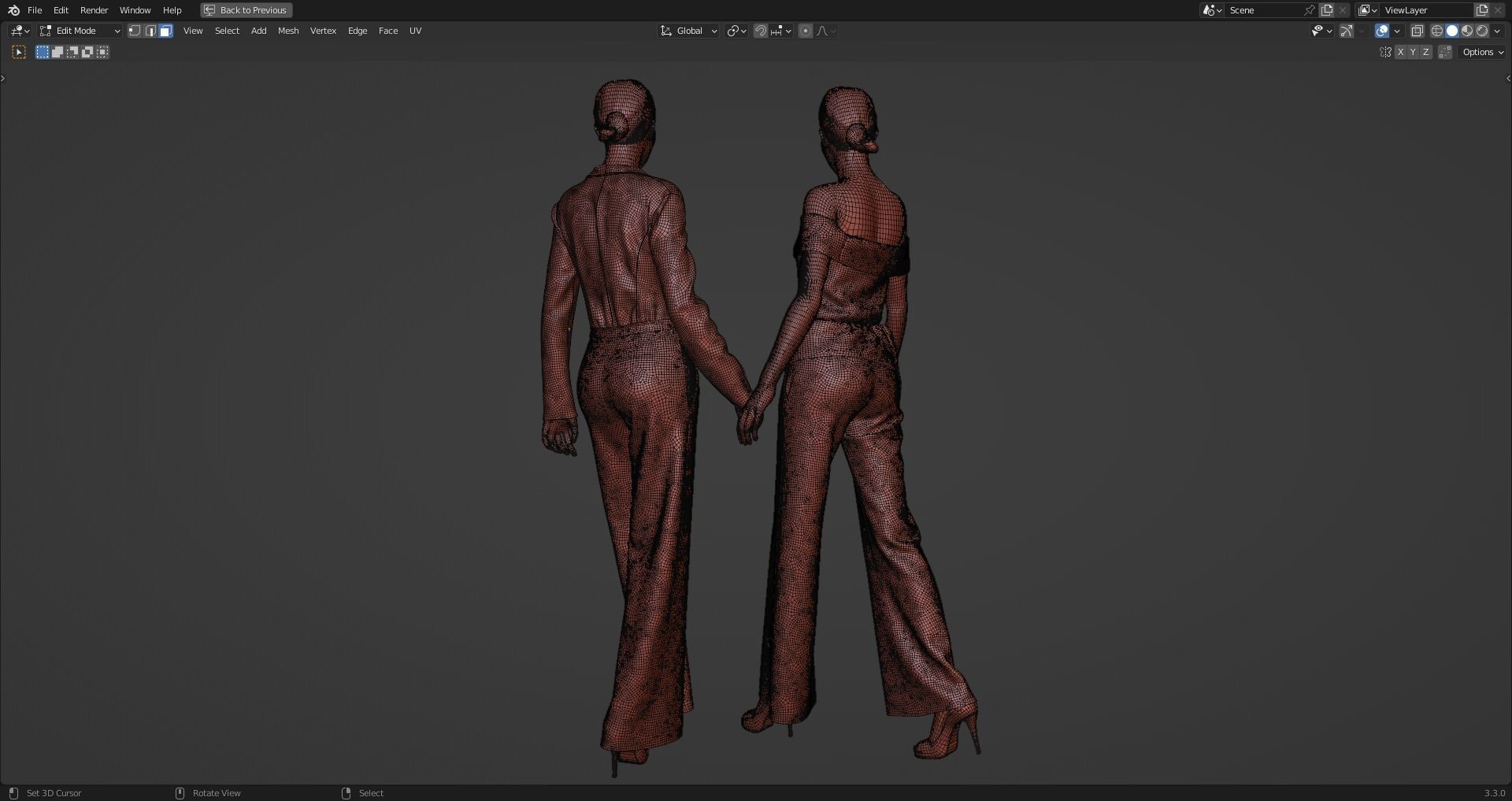Choose Subtract Selection mode icon
Viewport: 1512px width, 801px height.
point(72,52)
